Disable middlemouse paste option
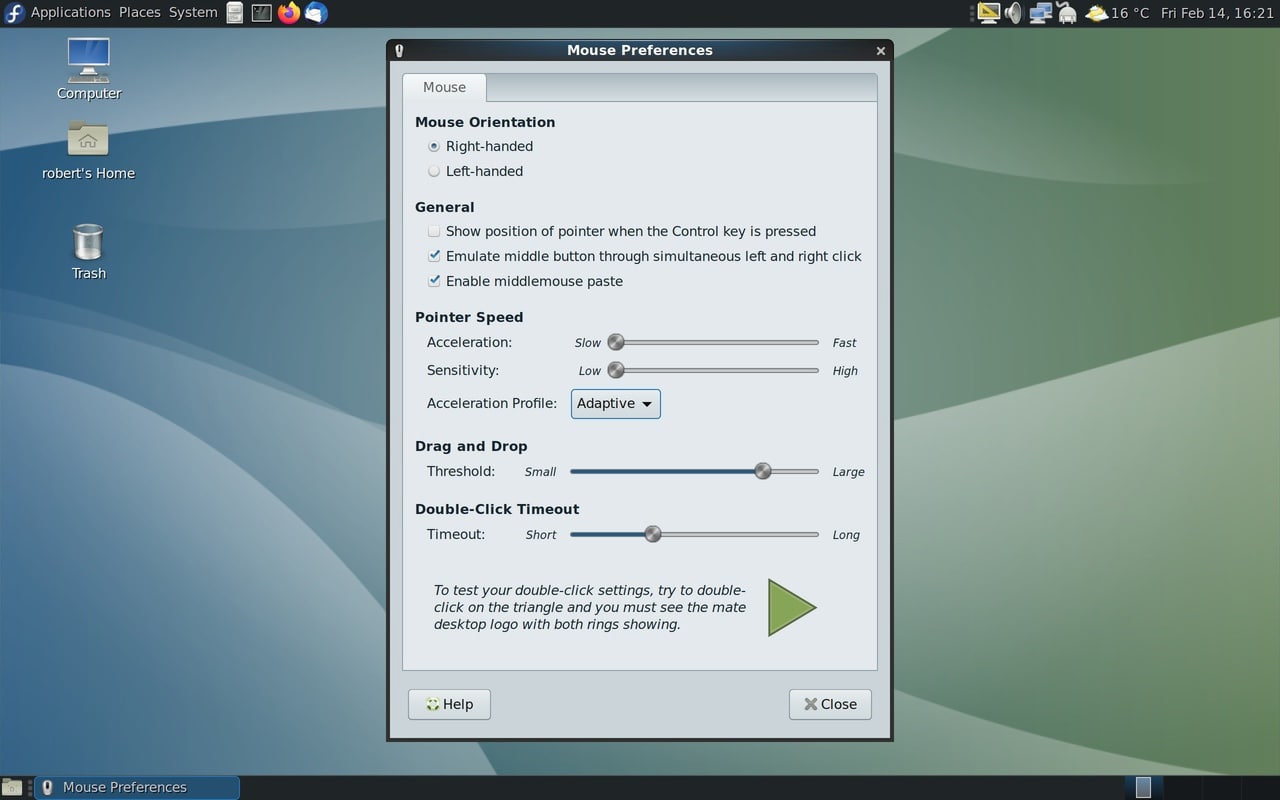 point(434,281)
